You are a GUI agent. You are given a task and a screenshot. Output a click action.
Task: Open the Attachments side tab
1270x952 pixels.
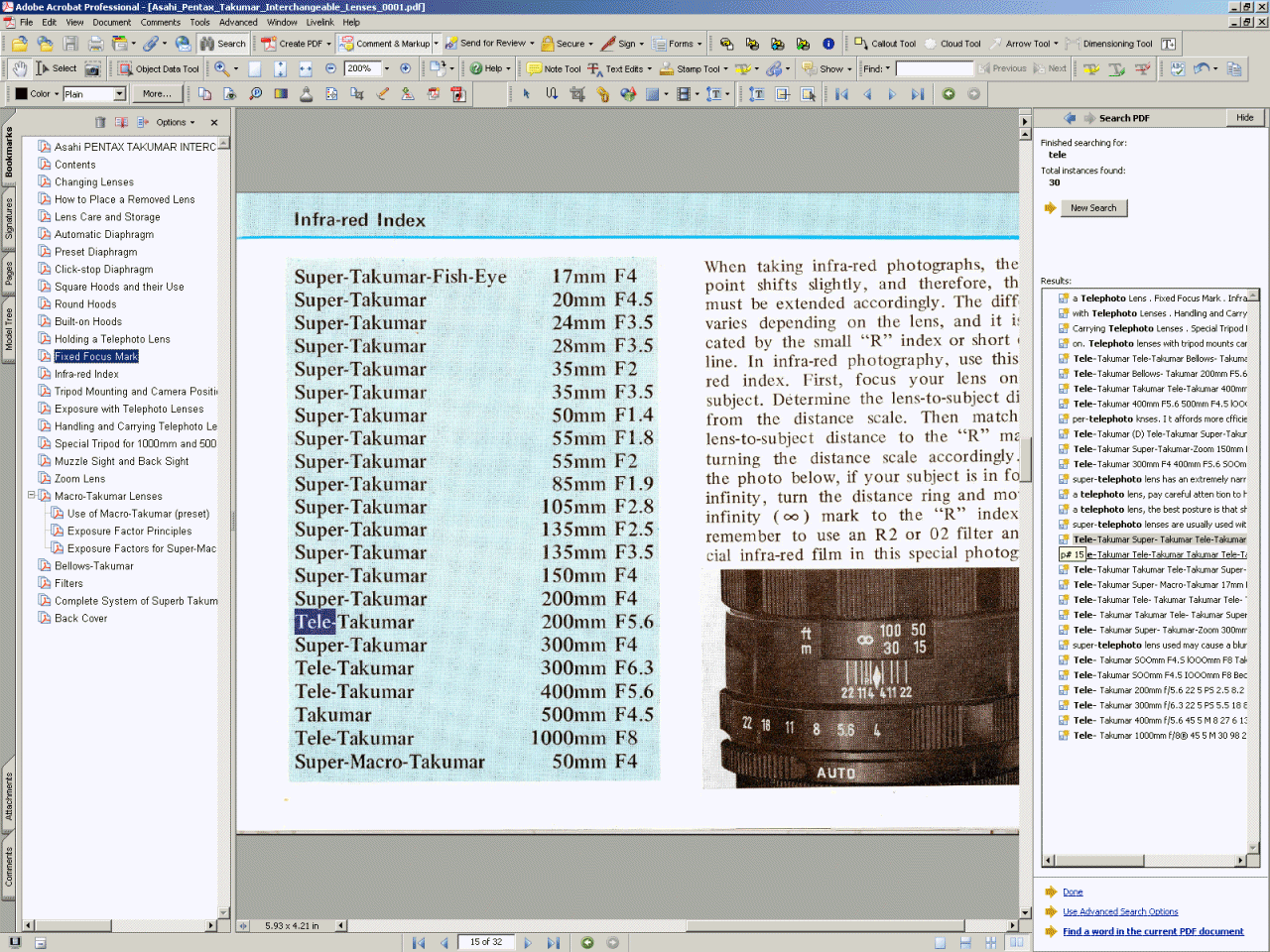coord(9,795)
